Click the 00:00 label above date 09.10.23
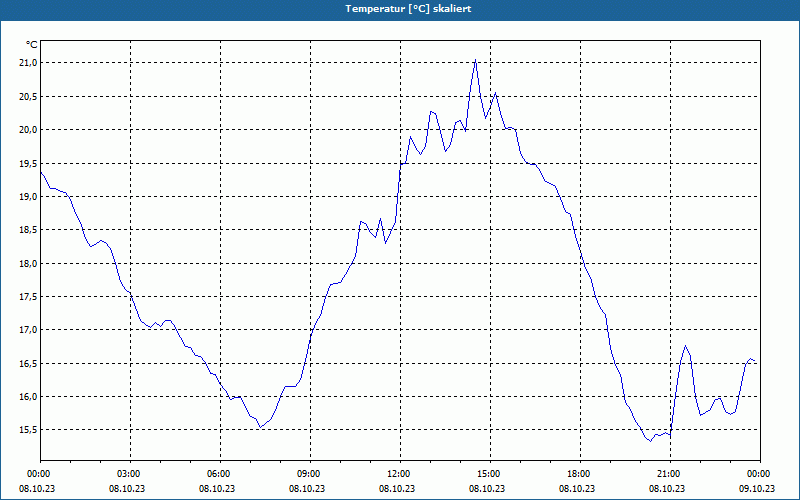This screenshot has width=800, height=500. pos(757,474)
